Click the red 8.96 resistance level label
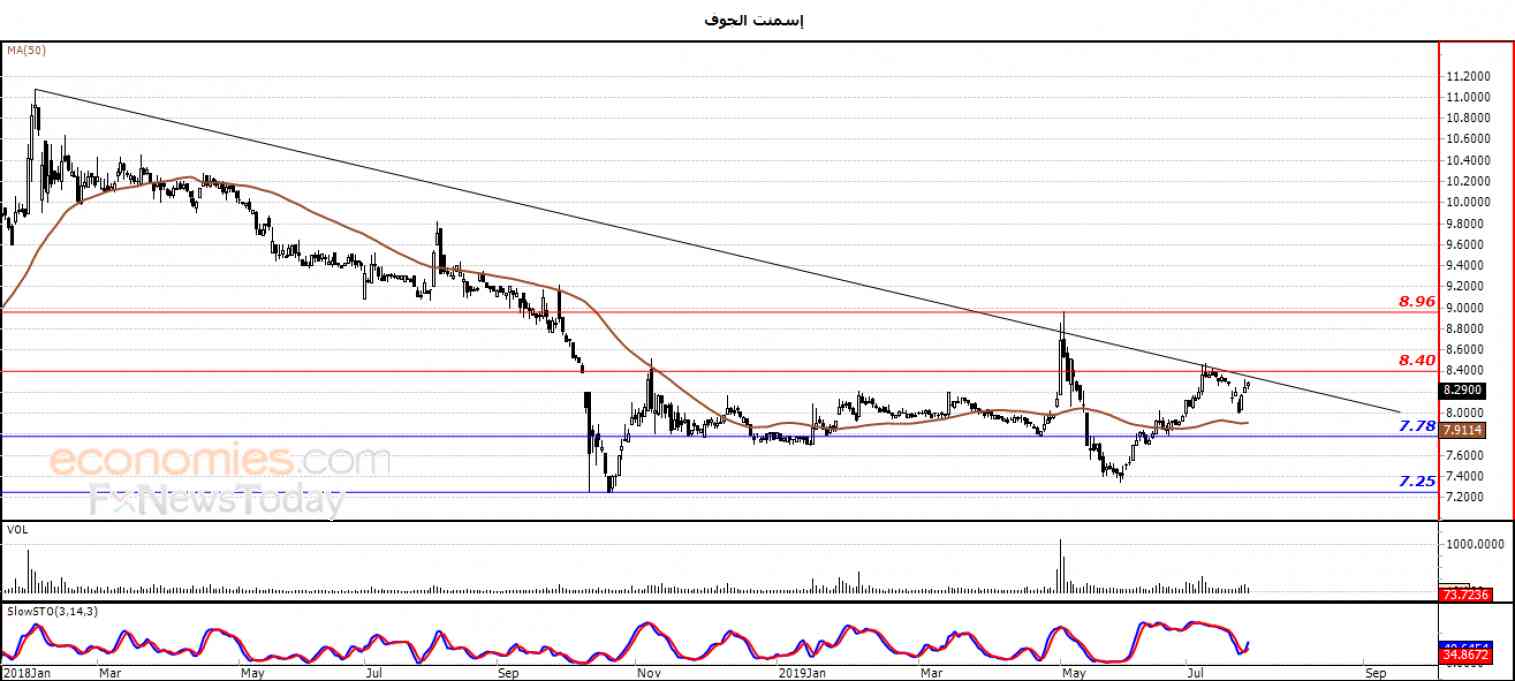 [x=1417, y=301]
